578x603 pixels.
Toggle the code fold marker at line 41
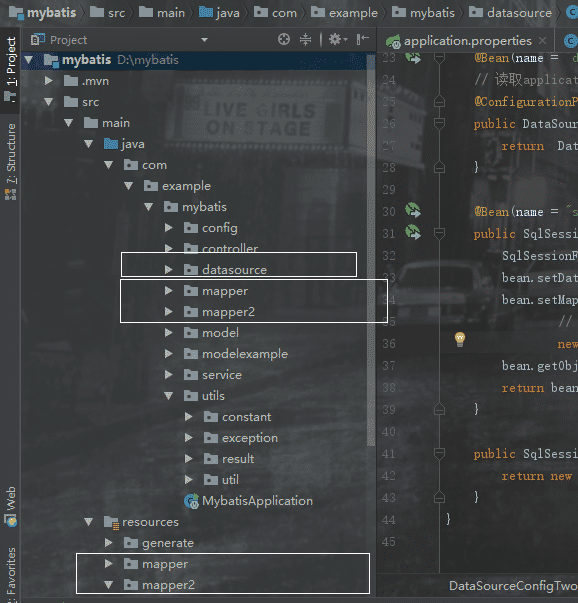[x=439, y=453]
